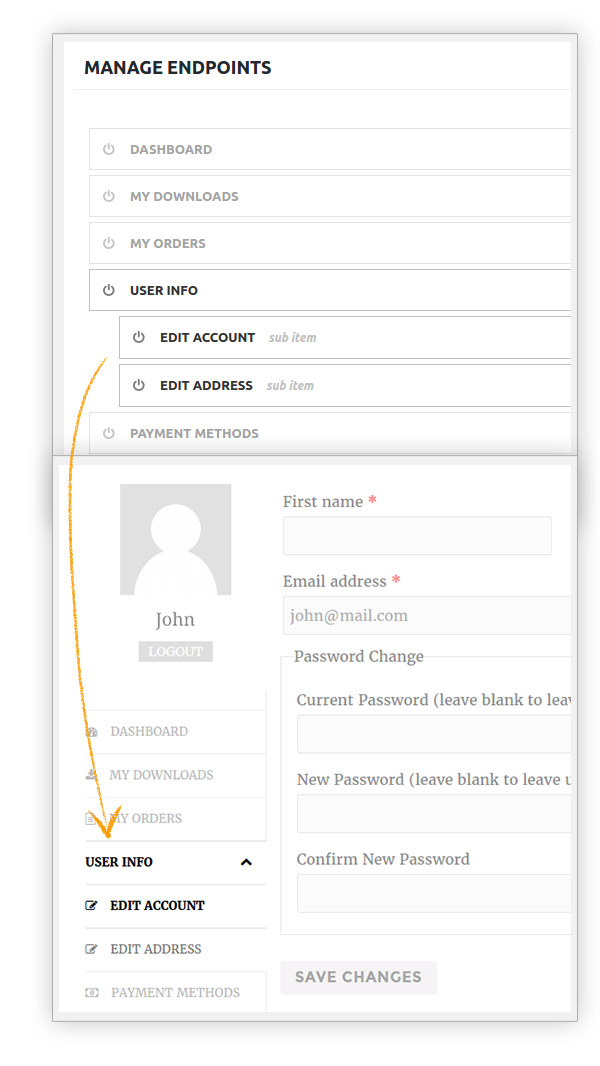600x1066 pixels.
Task: Click the My Downloads download icon
Action: pos(91,774)
